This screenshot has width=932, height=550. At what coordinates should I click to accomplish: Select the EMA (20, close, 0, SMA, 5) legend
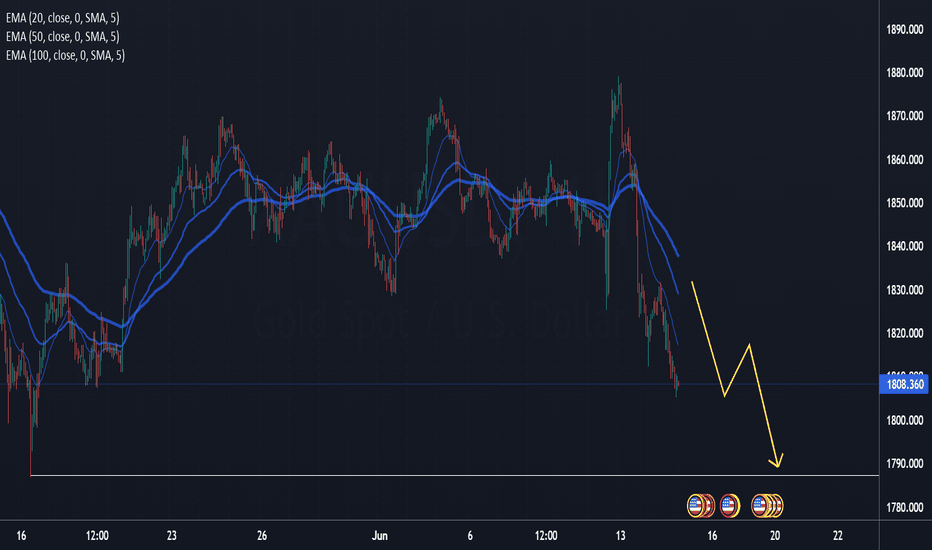tap(62, 18)
